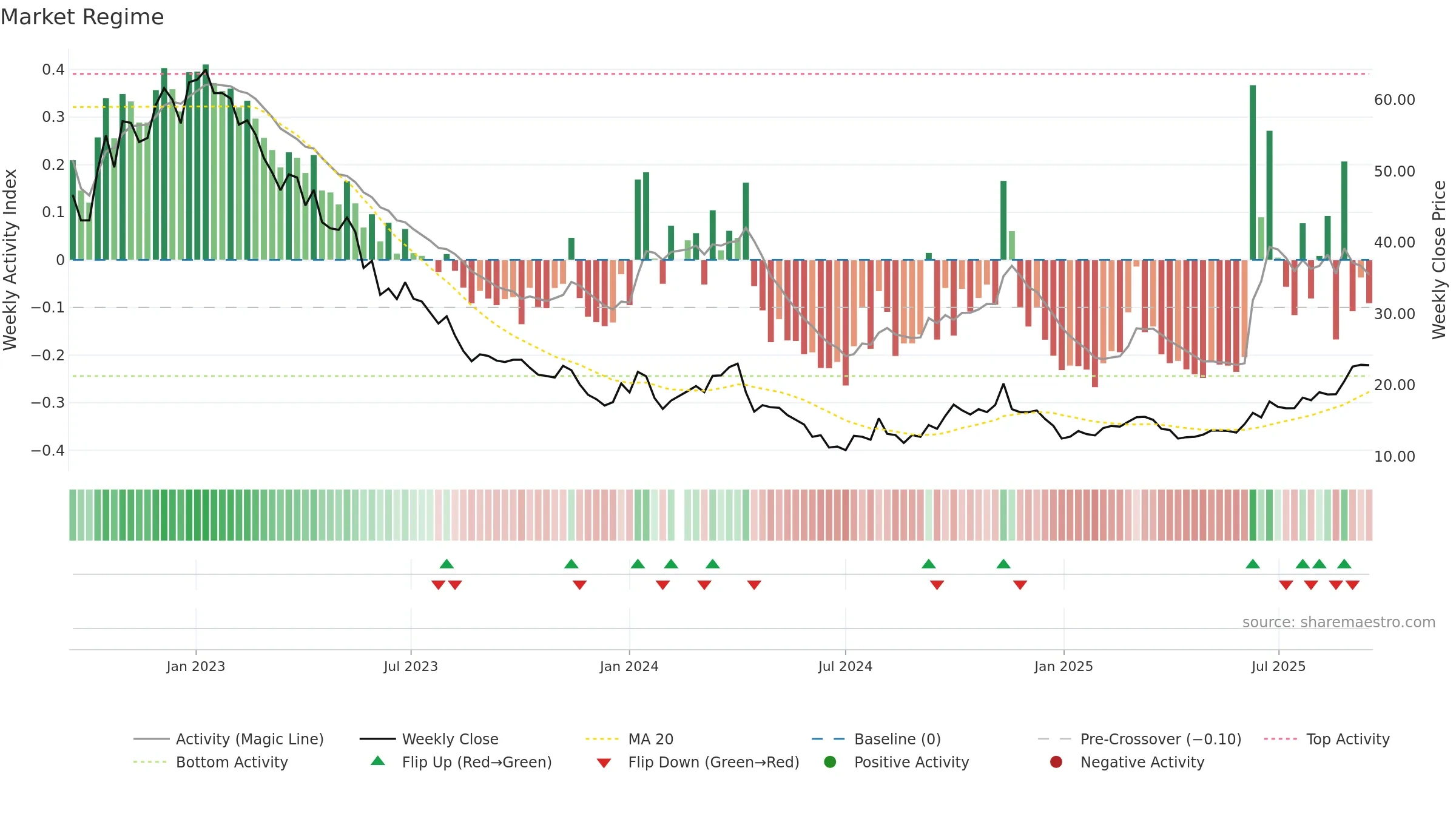Click the last flip-down triangle on the right
This screenshot has width=1456, height=819.
(x=1352, y=585)
